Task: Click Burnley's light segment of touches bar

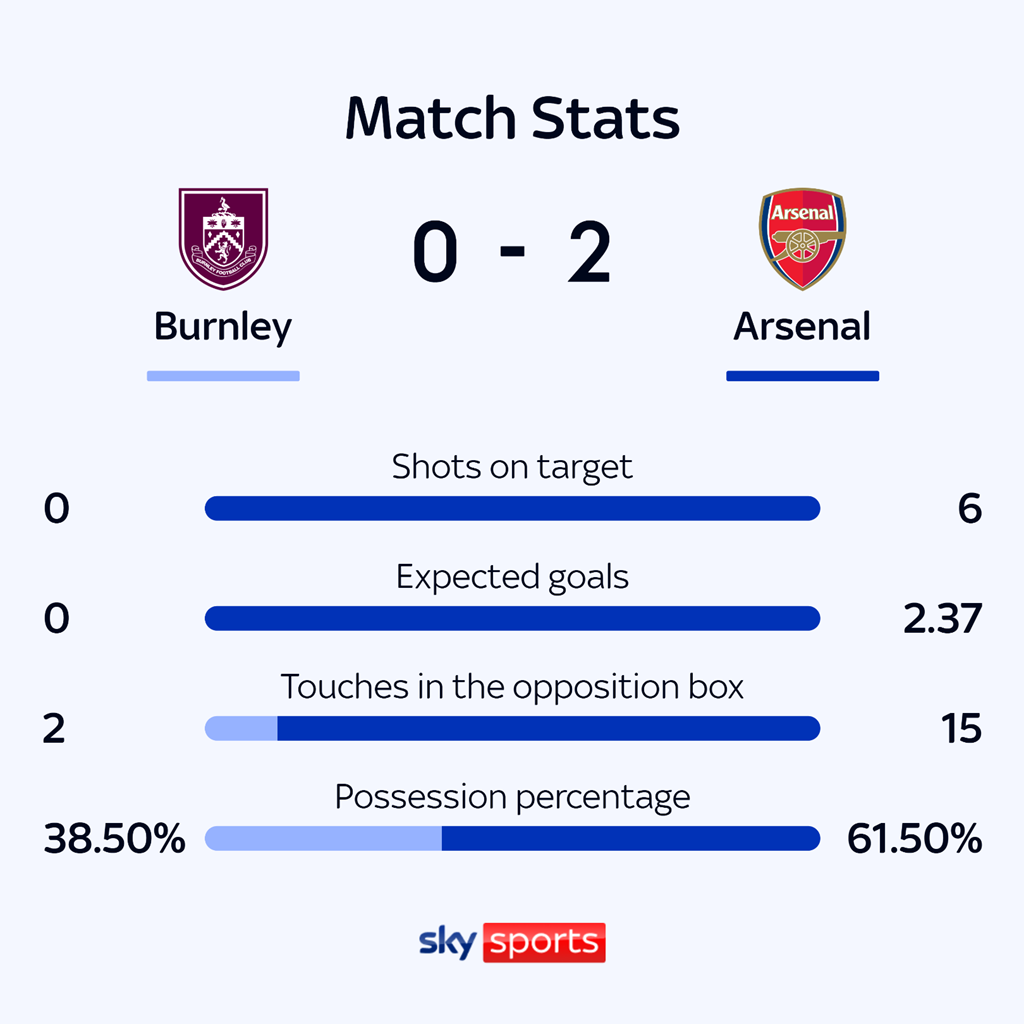Action: click(242, 729)
